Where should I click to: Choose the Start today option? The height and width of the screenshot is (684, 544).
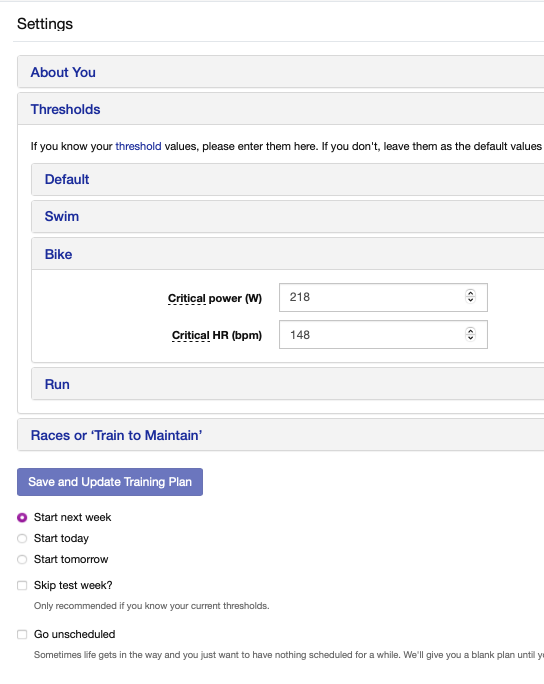[x=22, y=538]
